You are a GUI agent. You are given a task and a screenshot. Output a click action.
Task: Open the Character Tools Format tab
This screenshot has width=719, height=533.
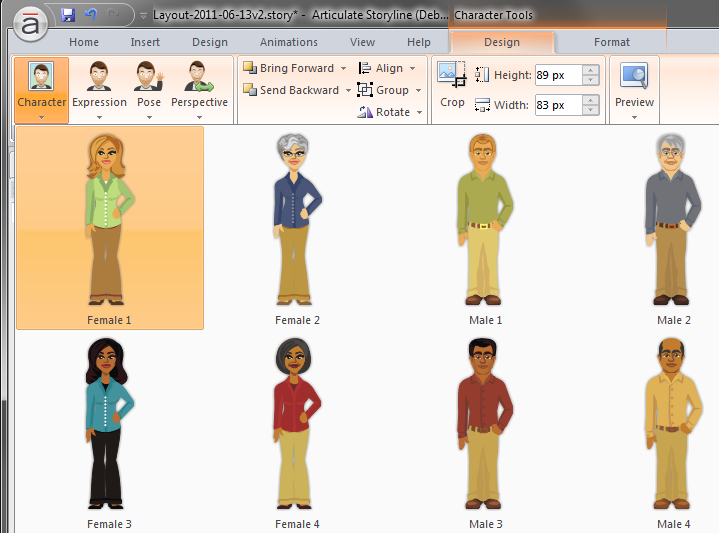tap(612, 42)
